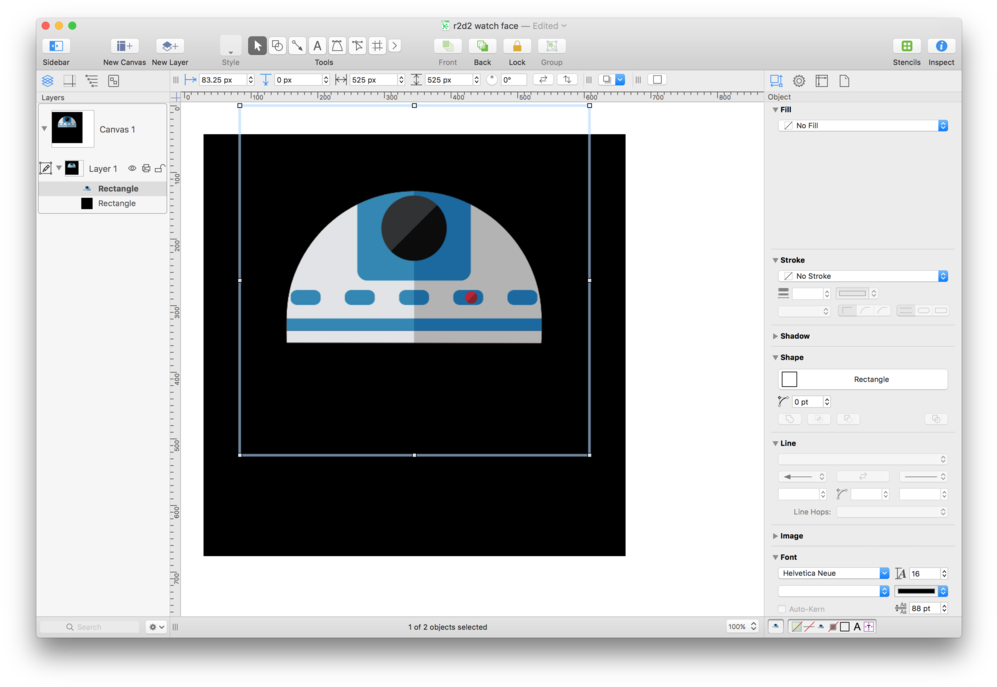
Task: Select the Shape tool
Action: [277, 46]
